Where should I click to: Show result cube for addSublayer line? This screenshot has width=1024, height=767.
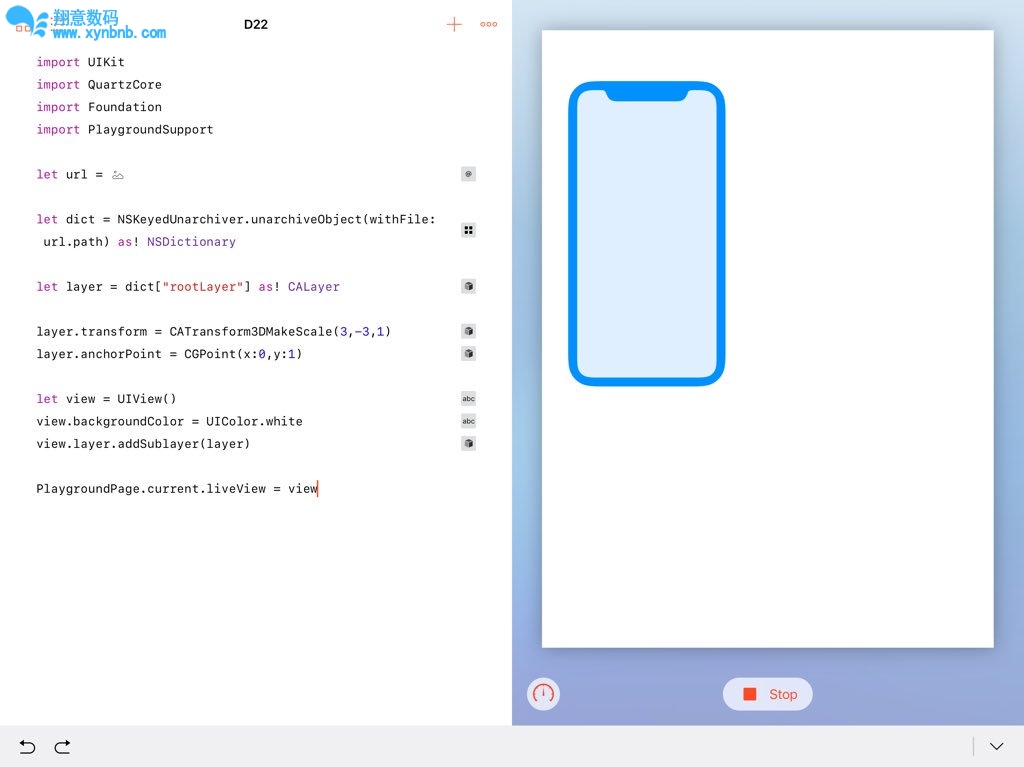[468, 444]
